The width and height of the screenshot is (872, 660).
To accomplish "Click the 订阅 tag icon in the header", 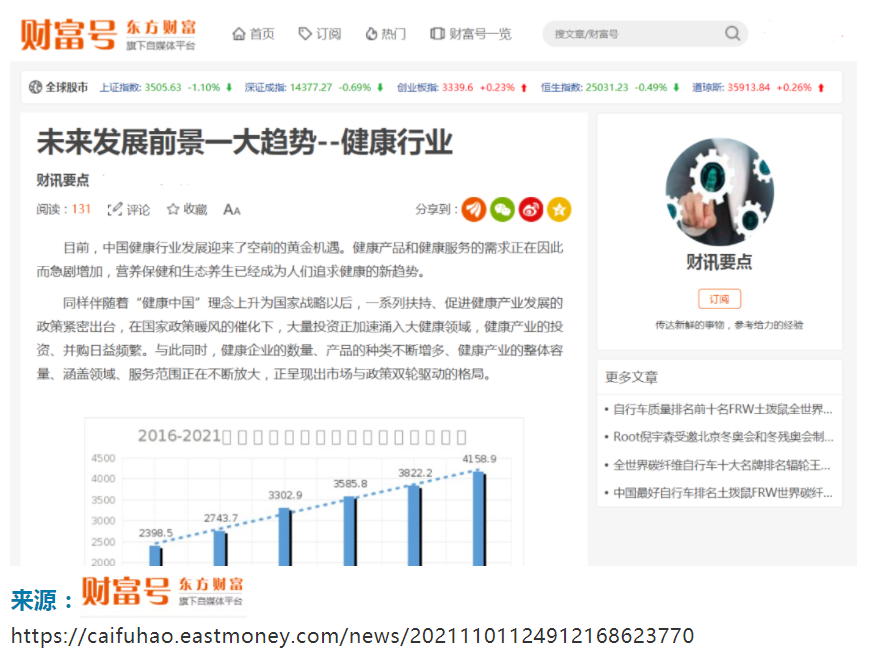I will tap(305, 34).
